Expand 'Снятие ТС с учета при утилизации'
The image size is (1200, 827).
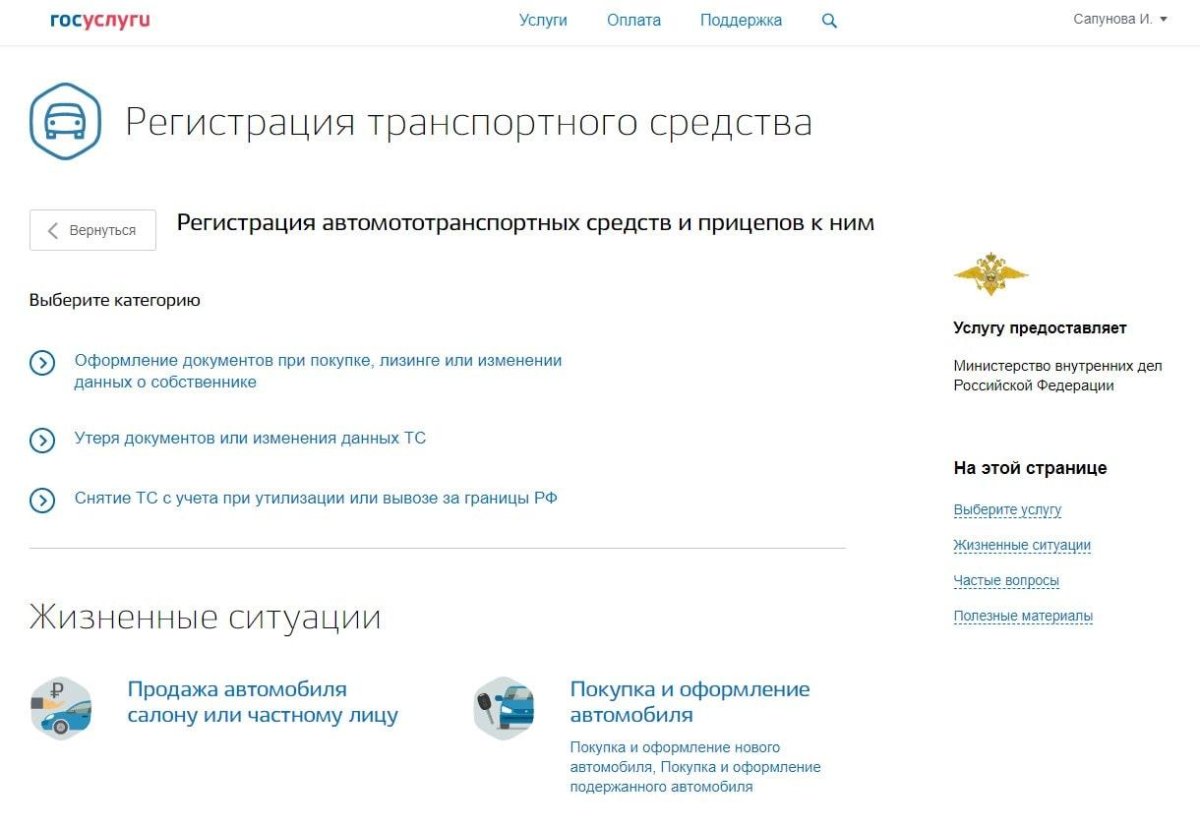pos(316,497)
